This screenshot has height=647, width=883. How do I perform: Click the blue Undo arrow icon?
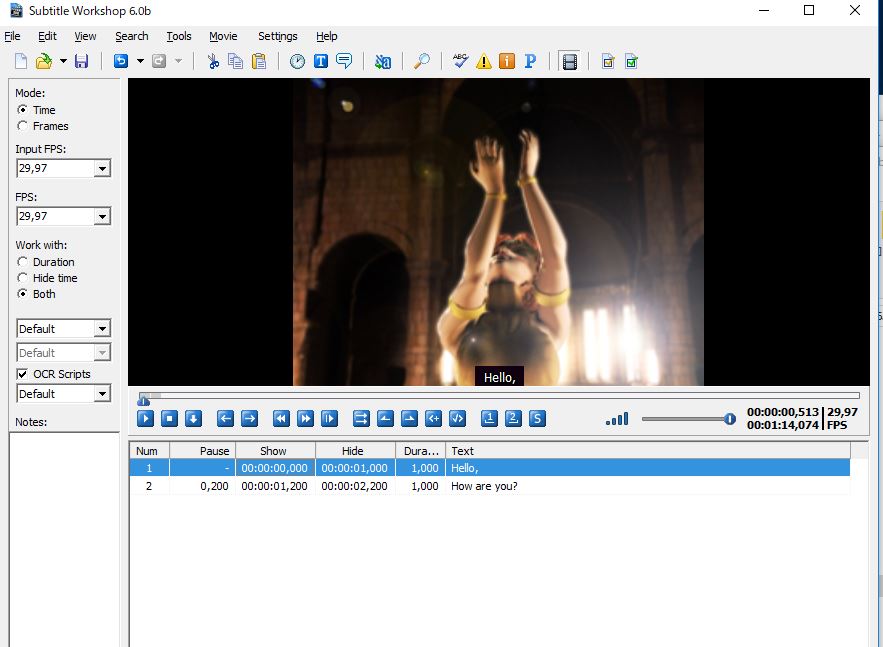click(121, 61)
